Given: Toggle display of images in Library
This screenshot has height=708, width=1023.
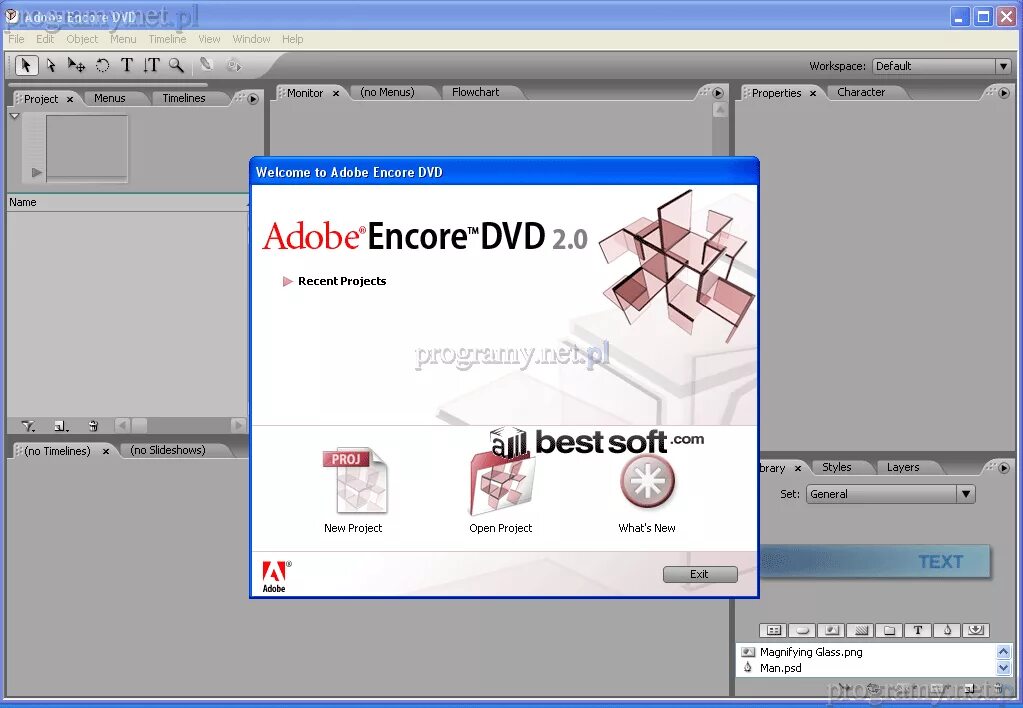Looking at the screenshot, I should pyautogui.click(x=831, y=630).
